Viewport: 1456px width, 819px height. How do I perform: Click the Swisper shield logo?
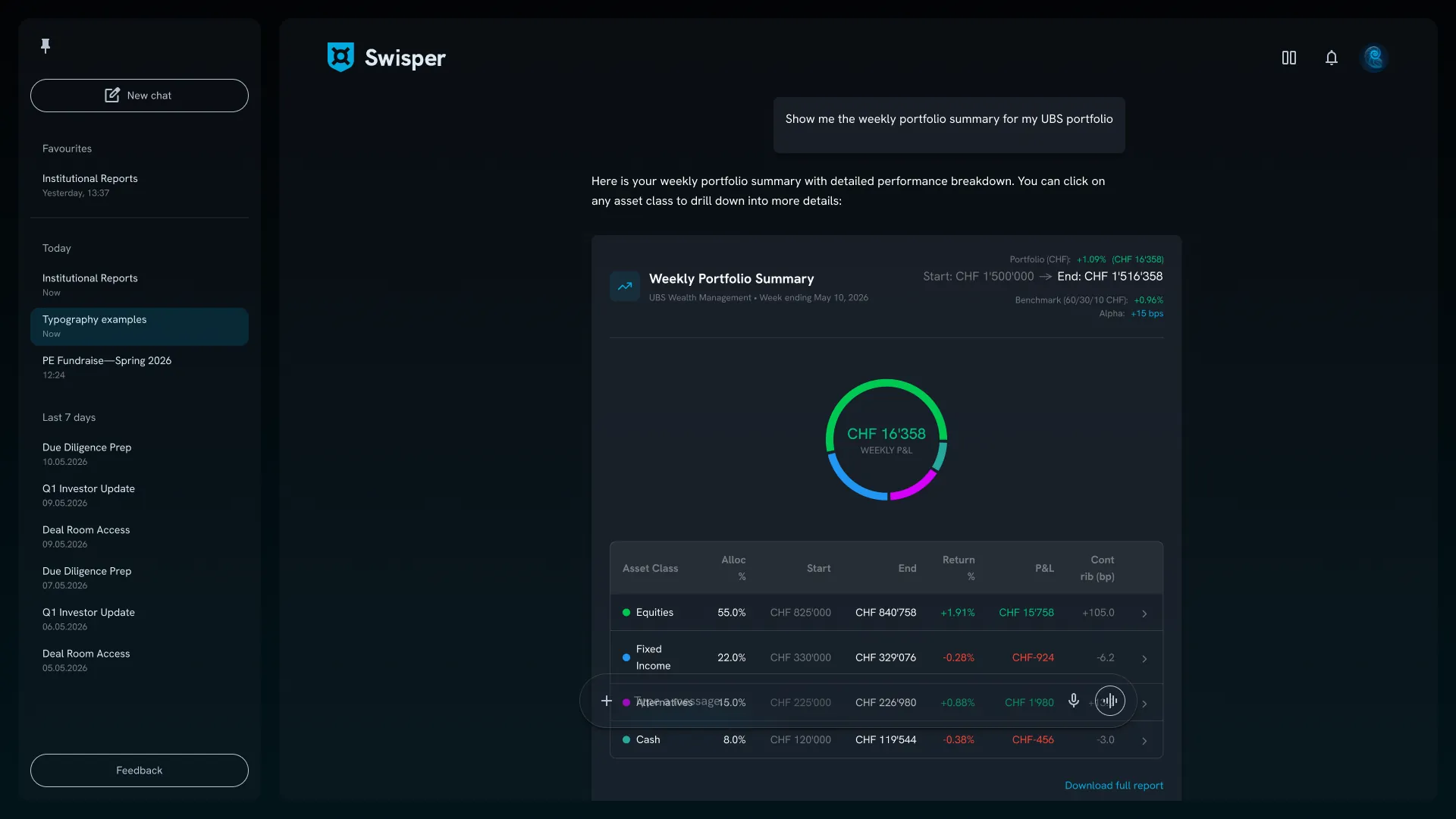340,58
